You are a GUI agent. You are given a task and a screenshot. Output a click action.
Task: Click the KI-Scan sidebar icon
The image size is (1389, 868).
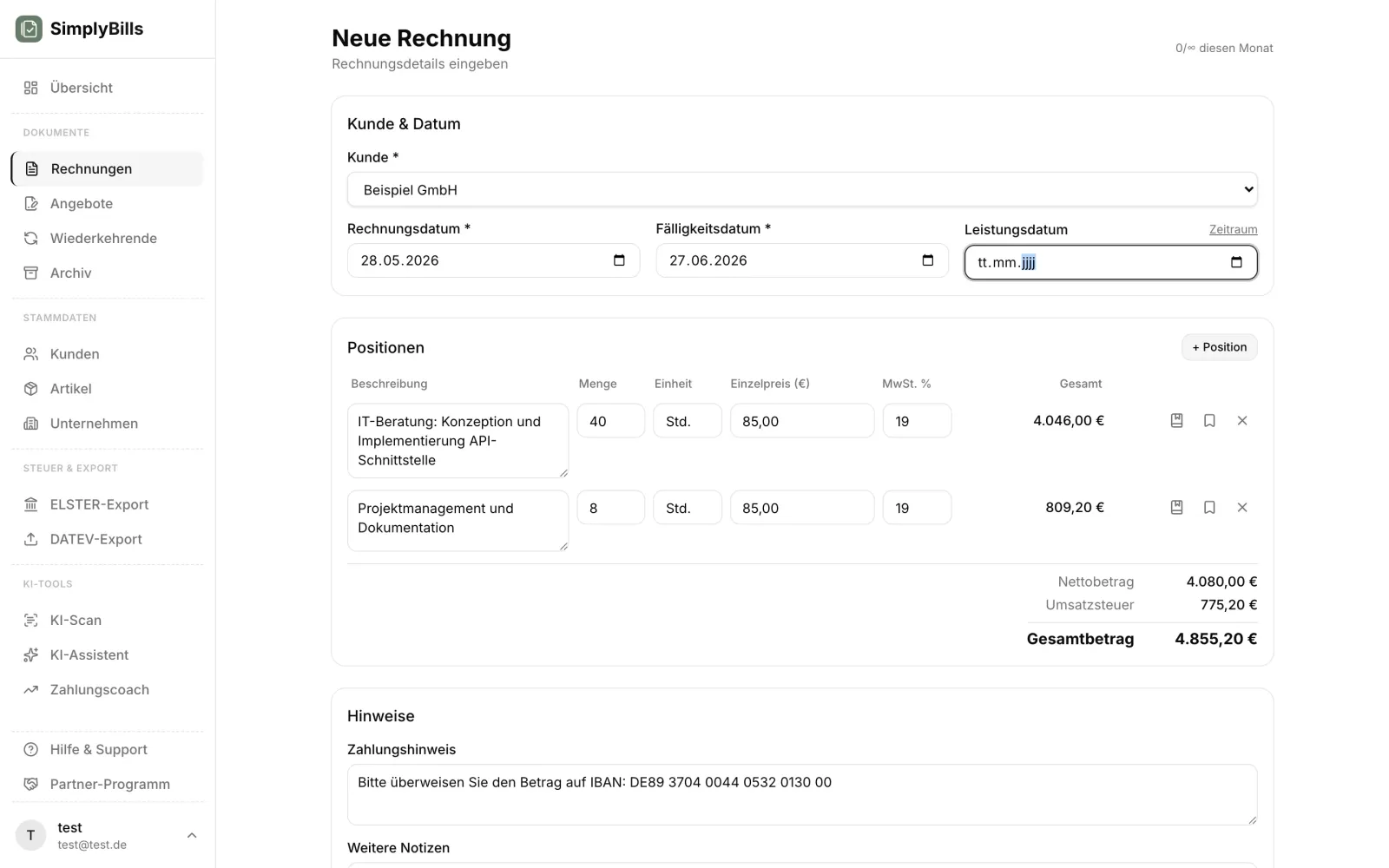[31, 620]
